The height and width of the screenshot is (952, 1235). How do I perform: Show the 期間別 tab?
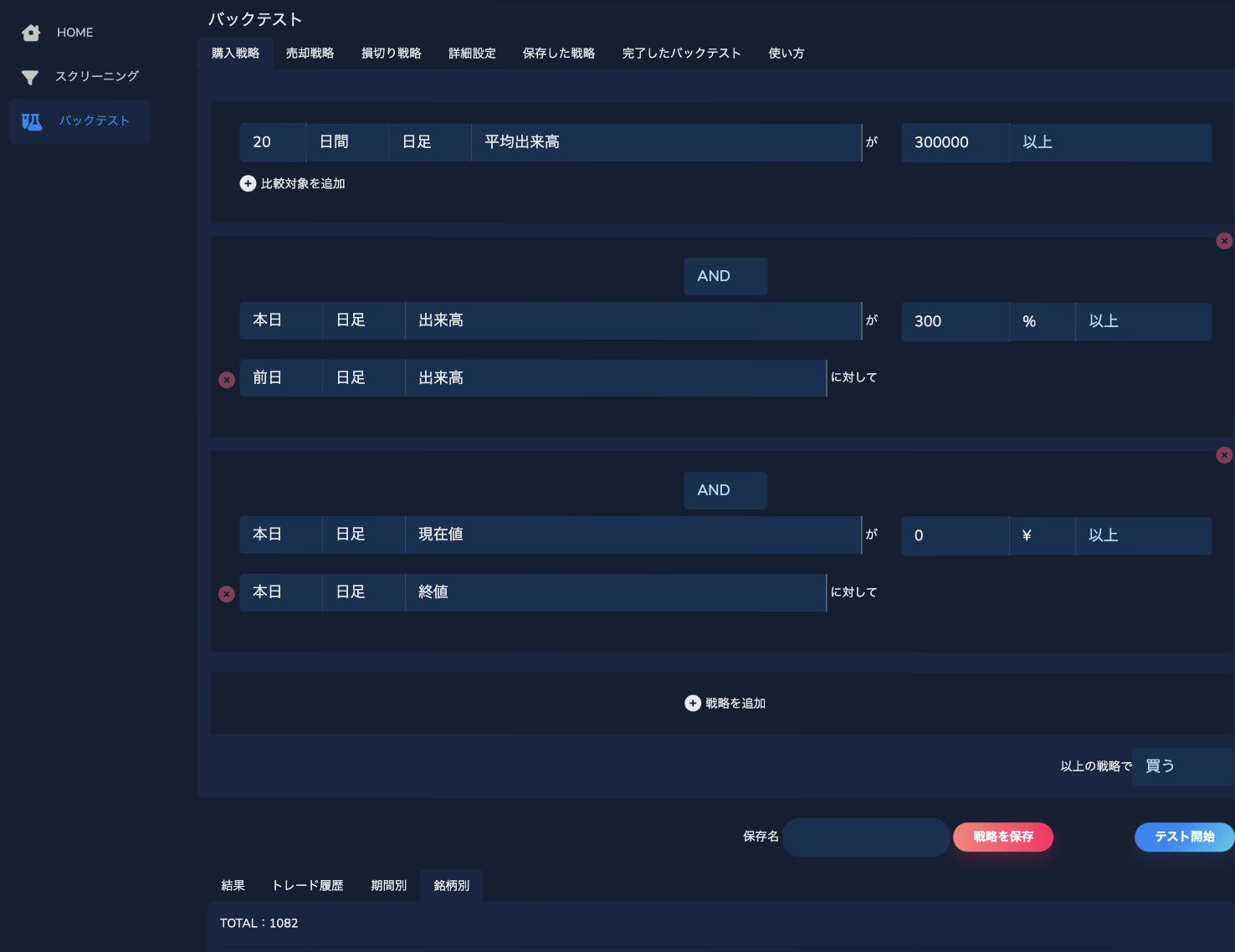pyautogui.click(x=388, y=886)
